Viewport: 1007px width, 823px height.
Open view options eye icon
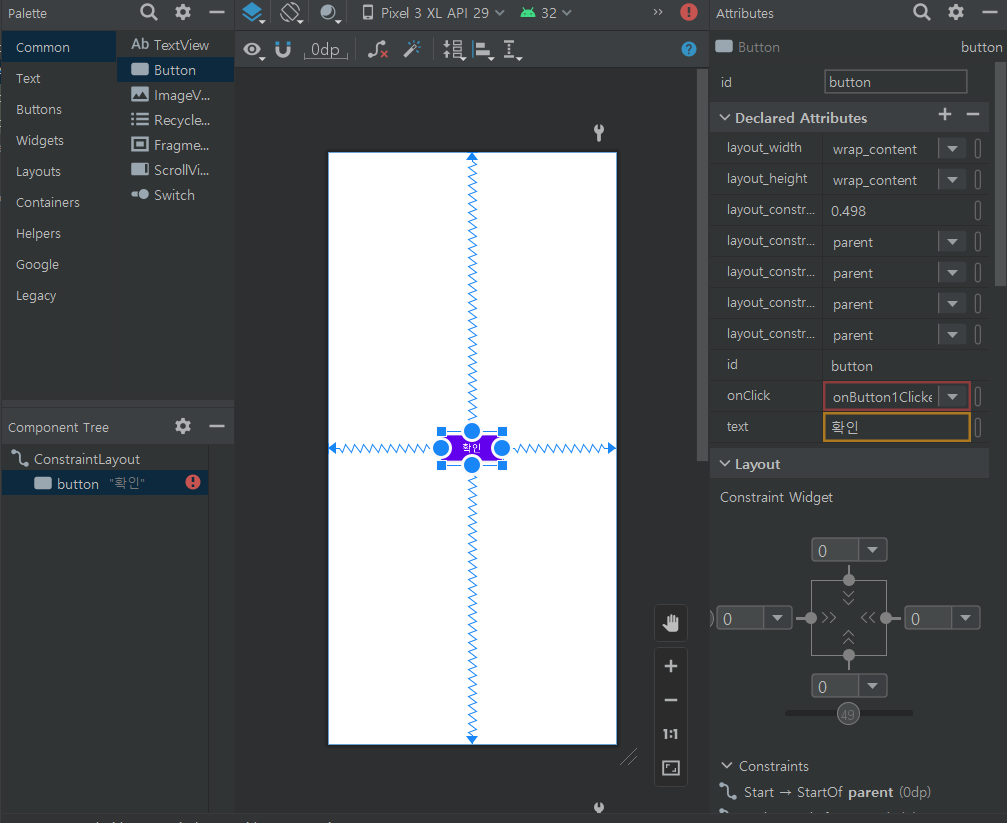click(254, 49)
